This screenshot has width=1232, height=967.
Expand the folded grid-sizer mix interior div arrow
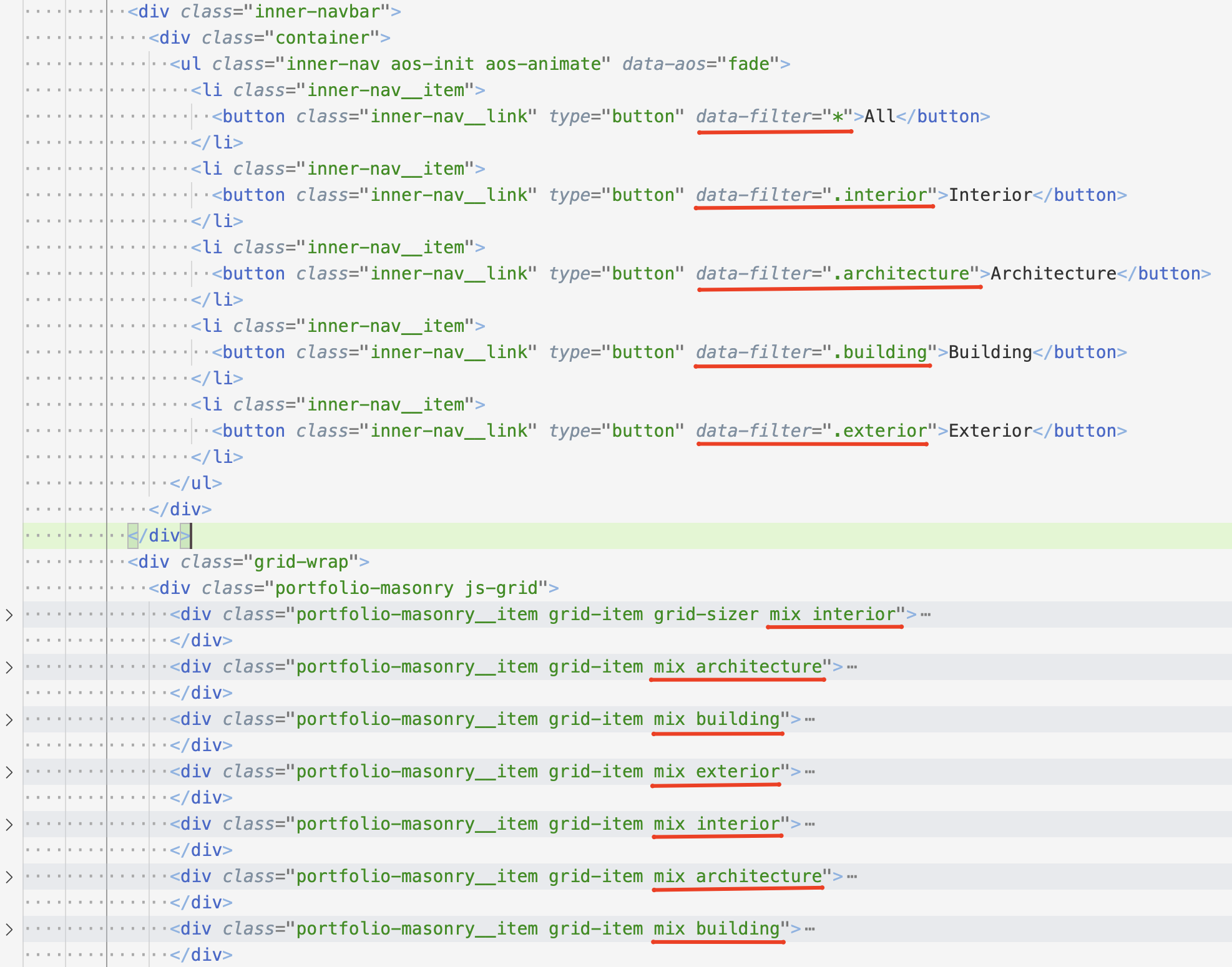click(x=9, y=615)
